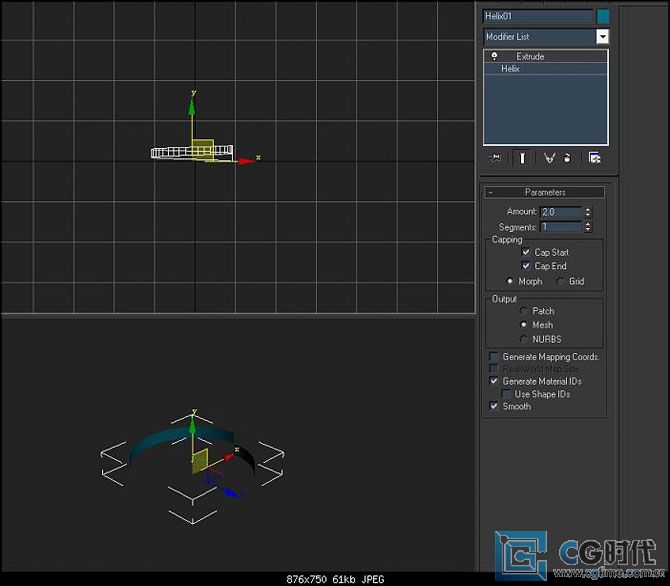This screenshot has width=670, height=586.
Task: Remove modifier from the stack icon
Action: [x=567, y=158]
